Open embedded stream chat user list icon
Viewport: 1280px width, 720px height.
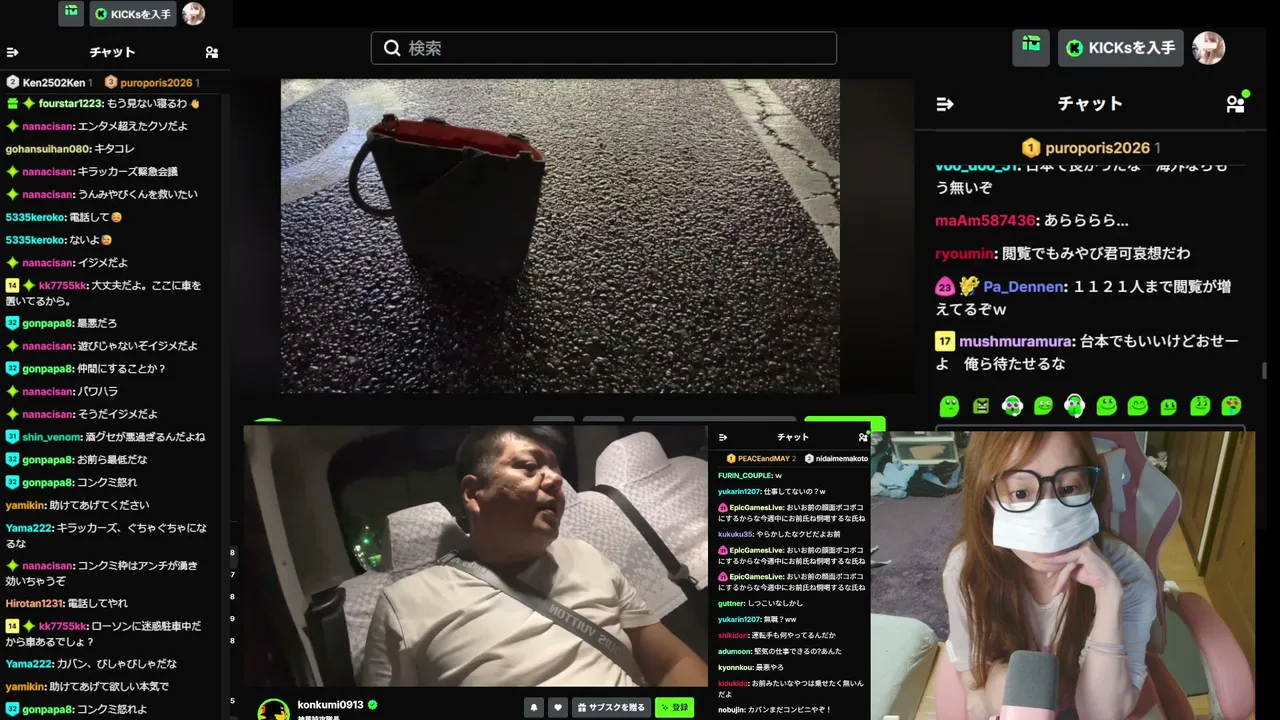point(863,437)
